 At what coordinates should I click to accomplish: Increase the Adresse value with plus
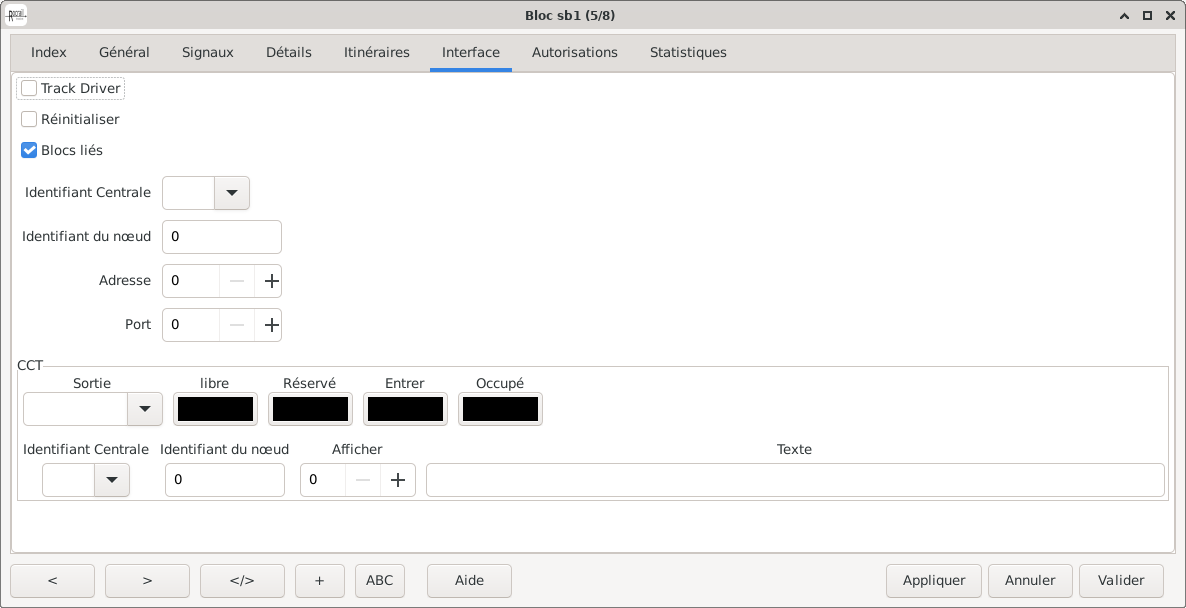click(x=271, y=281)
